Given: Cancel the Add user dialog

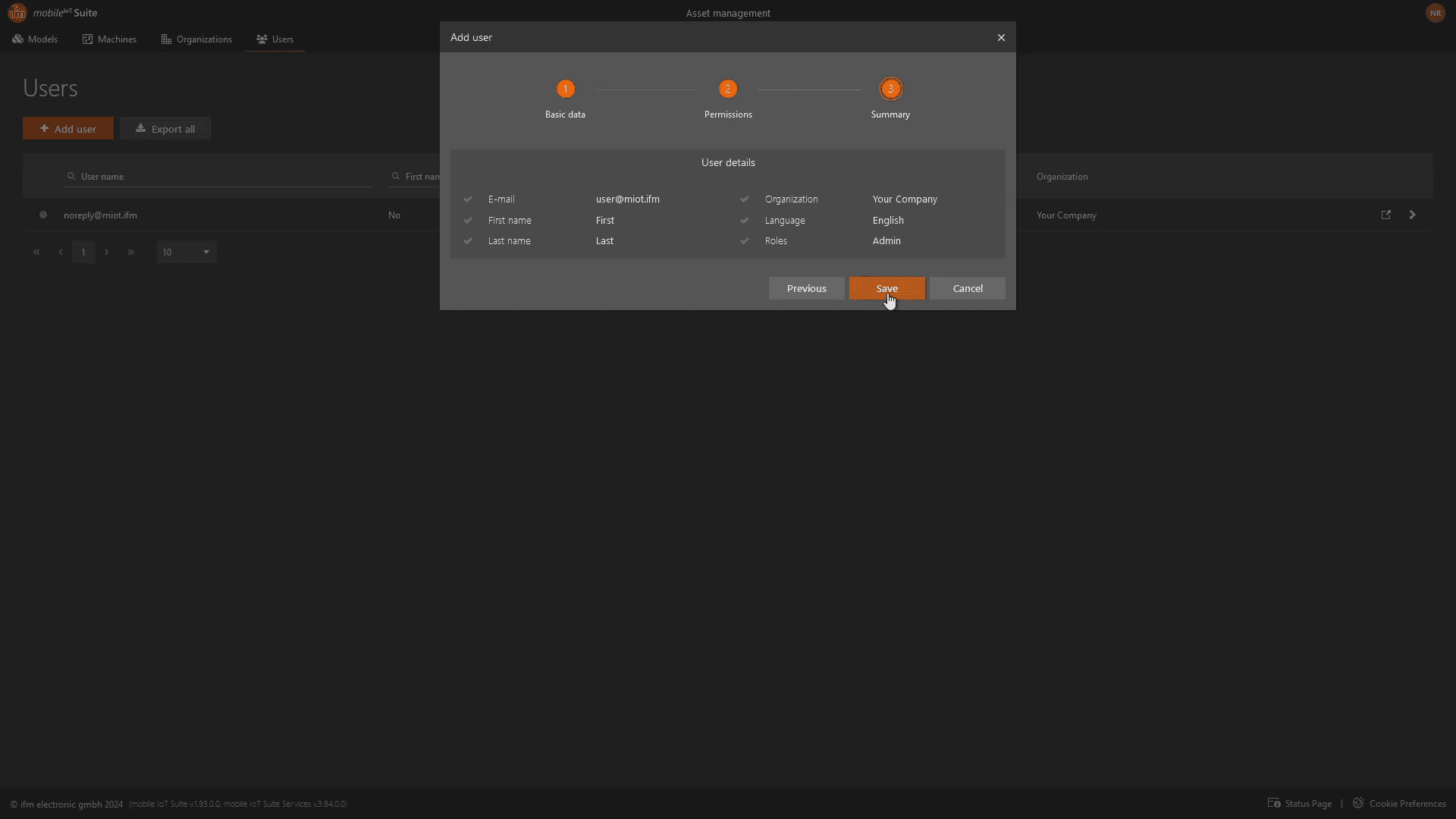Looking at the screenshot, I should pos(967,288).
